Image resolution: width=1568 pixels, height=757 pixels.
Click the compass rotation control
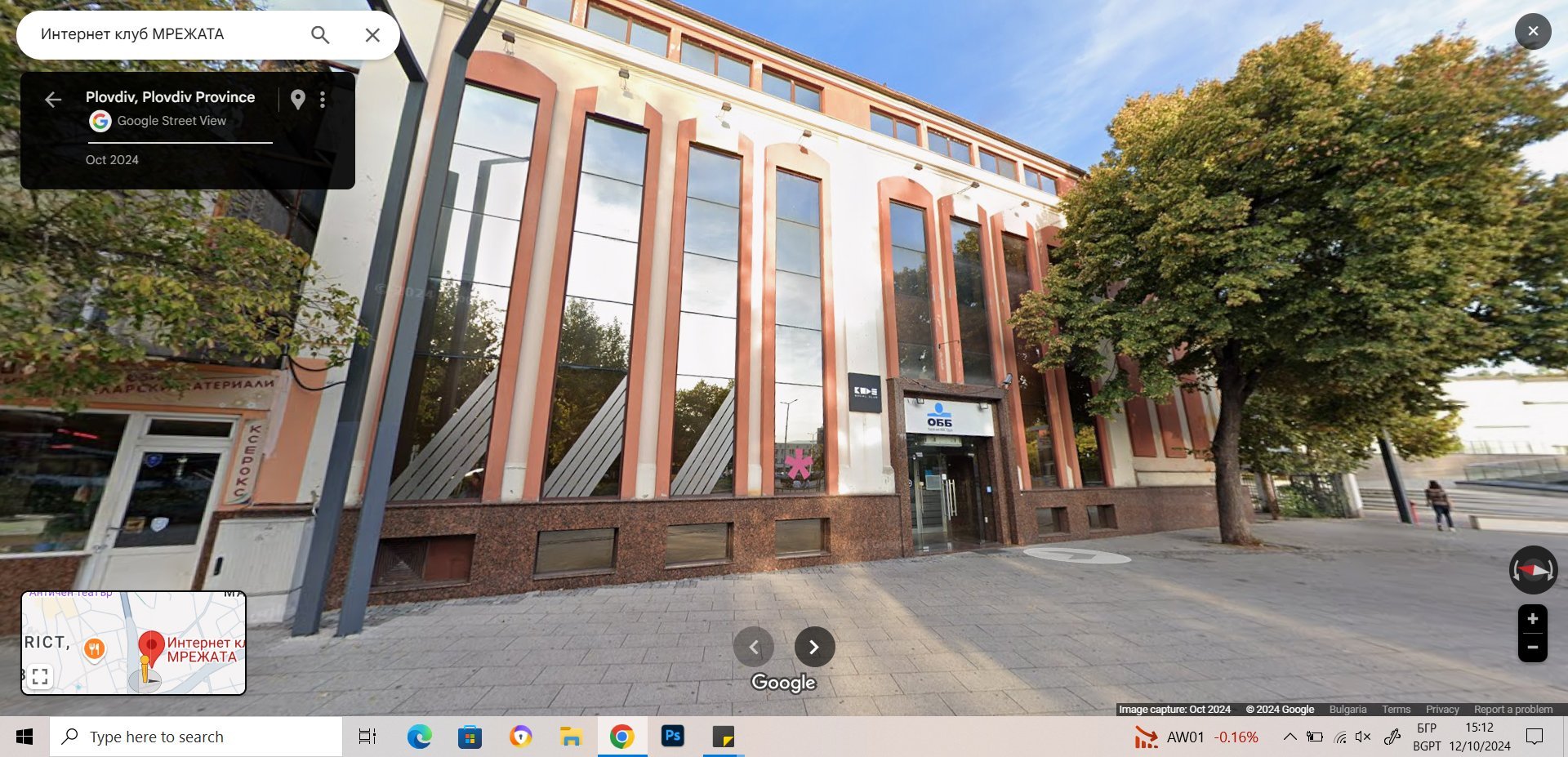1532,569
